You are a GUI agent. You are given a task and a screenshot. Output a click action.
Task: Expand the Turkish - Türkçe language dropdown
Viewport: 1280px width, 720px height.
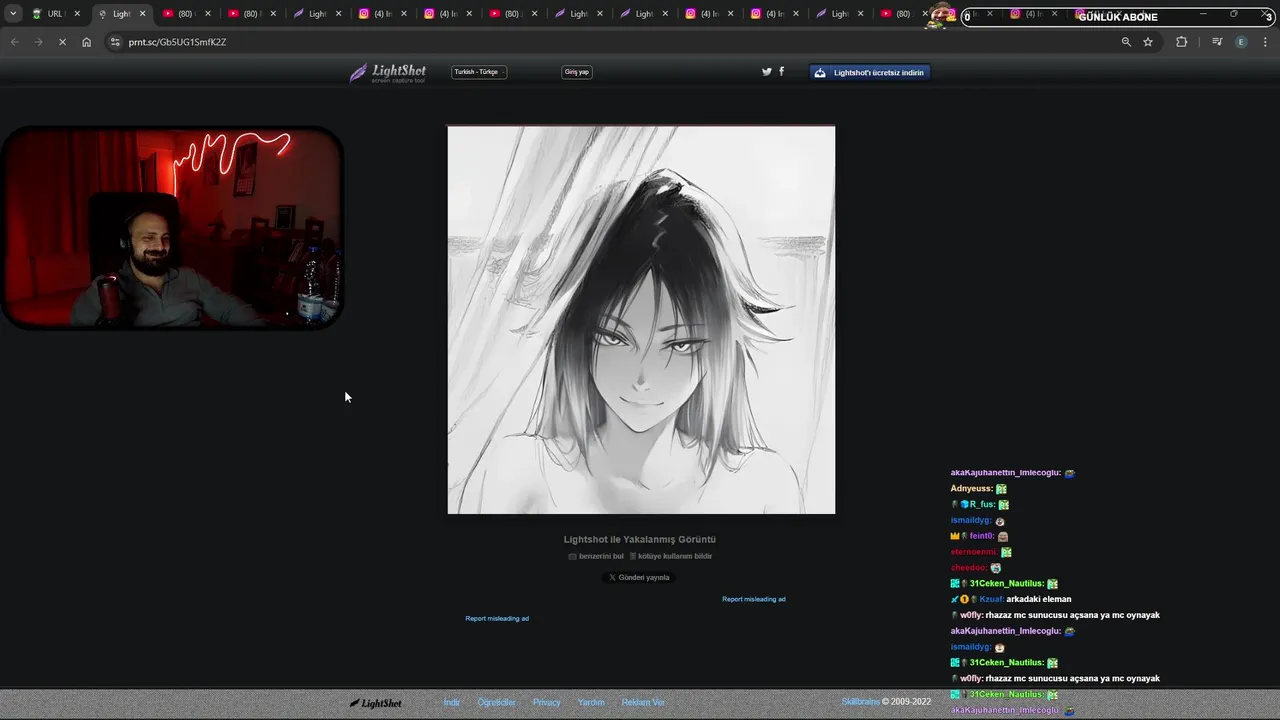[x=479, y=72]
